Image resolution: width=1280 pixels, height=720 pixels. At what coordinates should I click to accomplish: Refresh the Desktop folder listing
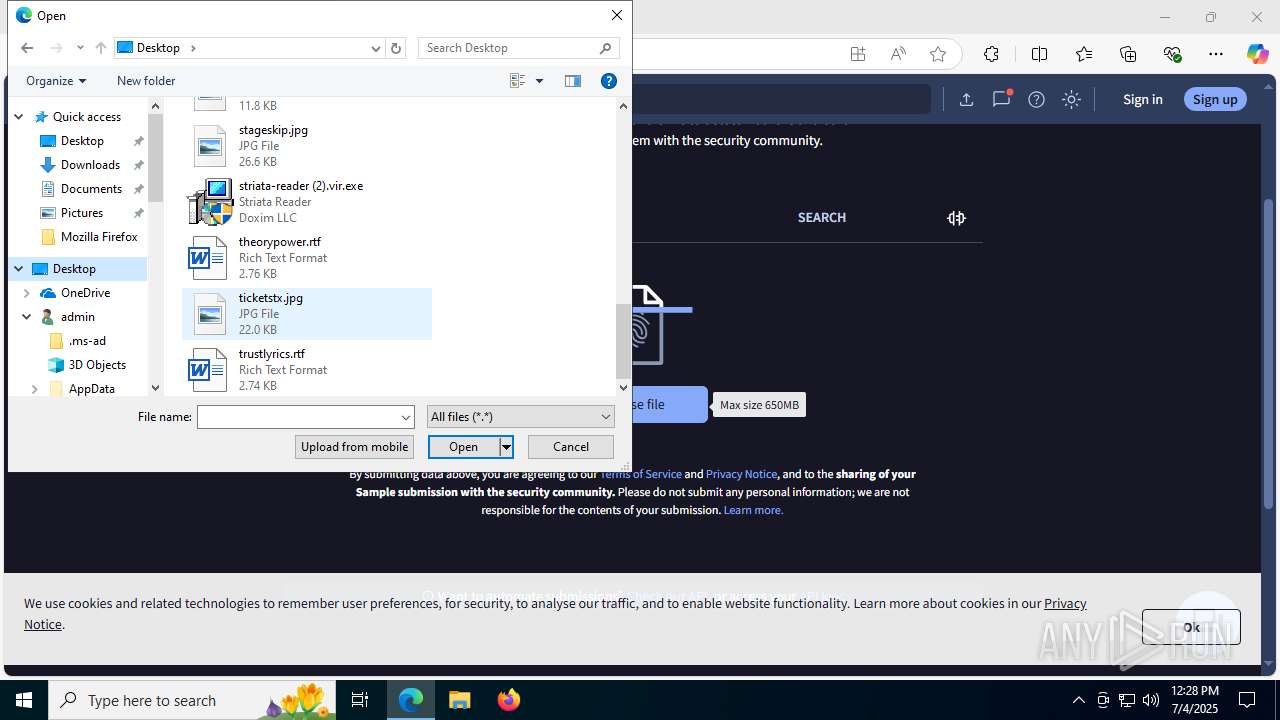(396, 48)
